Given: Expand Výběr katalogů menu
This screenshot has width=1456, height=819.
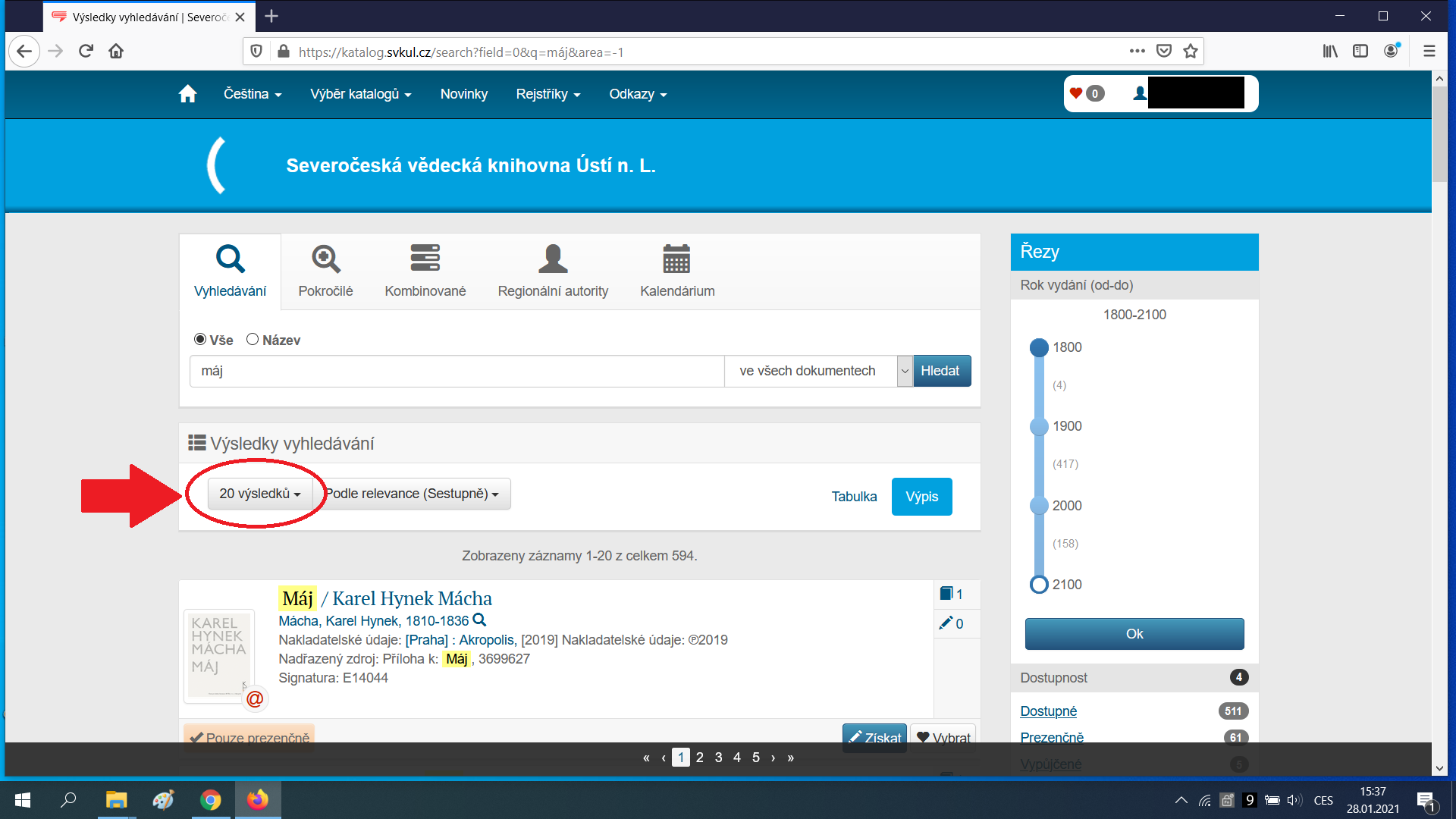Looking at the screenshot, I should (361, 94).
